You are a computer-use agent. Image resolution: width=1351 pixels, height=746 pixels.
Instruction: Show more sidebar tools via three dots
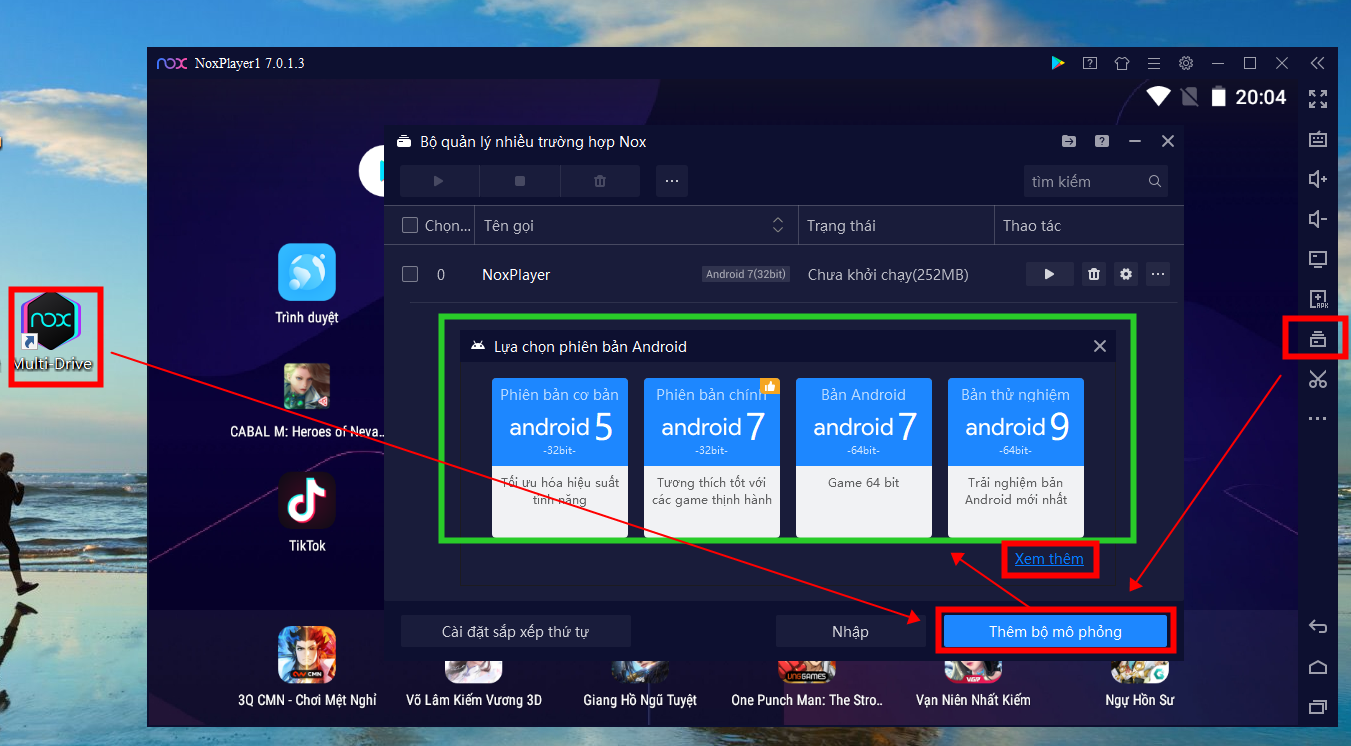pyautogui.click(x=1318, y=419)
